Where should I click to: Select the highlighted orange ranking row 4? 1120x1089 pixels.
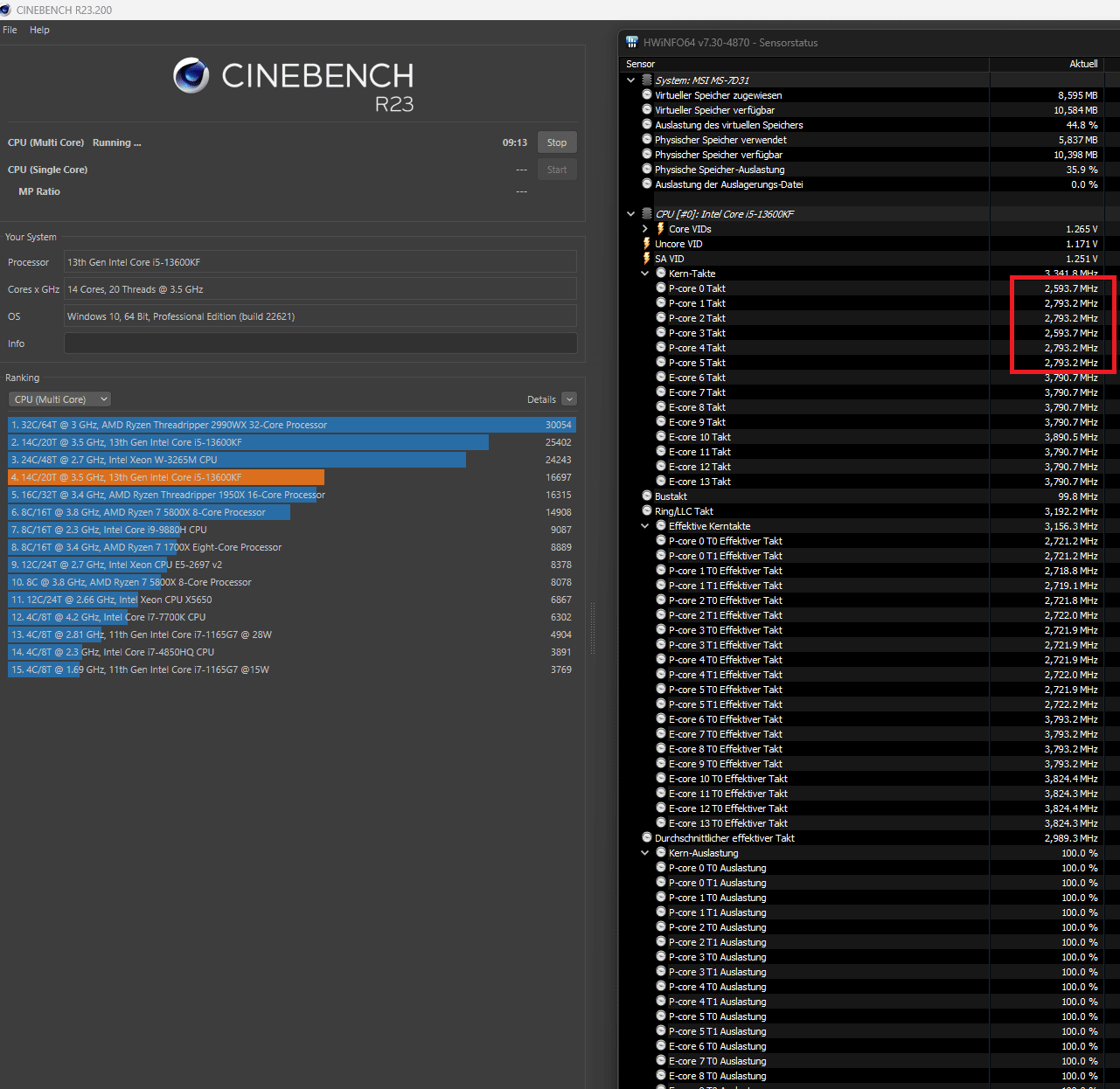point(292,477)
